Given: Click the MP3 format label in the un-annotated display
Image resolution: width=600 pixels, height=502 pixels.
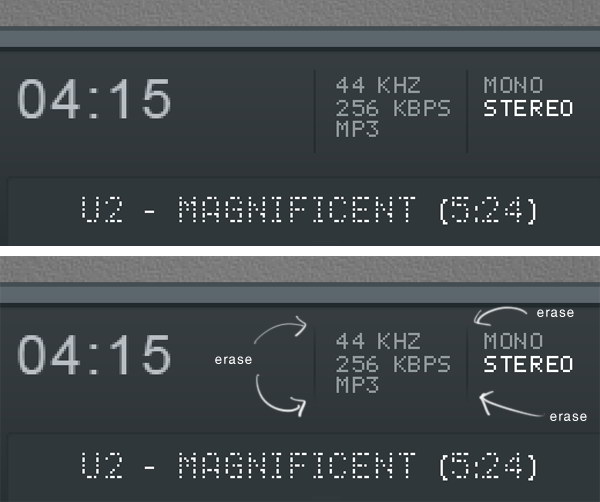Looking at the screenshot, I should pyautogui.click(x=357, y=129).
